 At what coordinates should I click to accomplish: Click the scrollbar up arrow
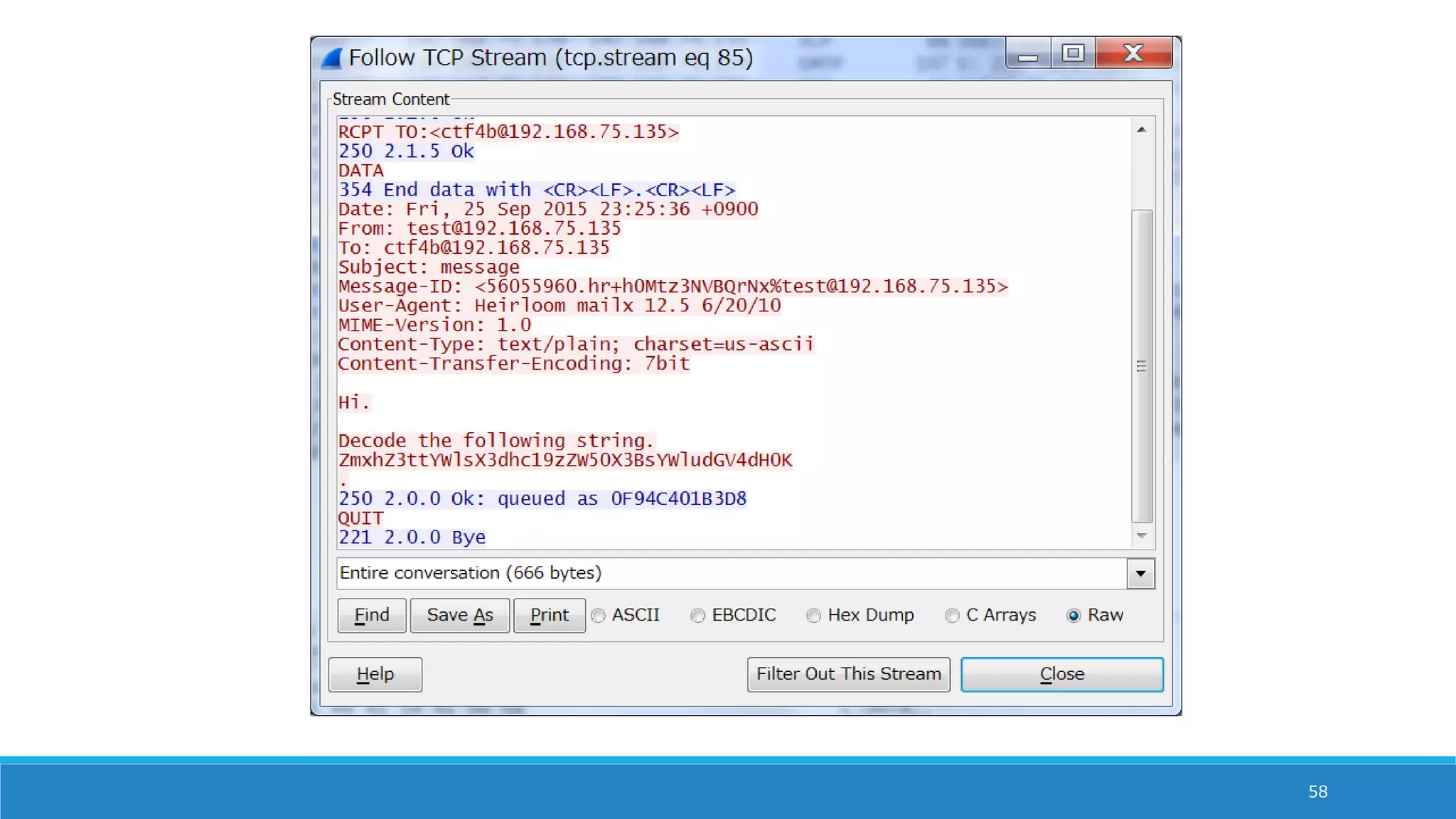(x=1141, y=129)
